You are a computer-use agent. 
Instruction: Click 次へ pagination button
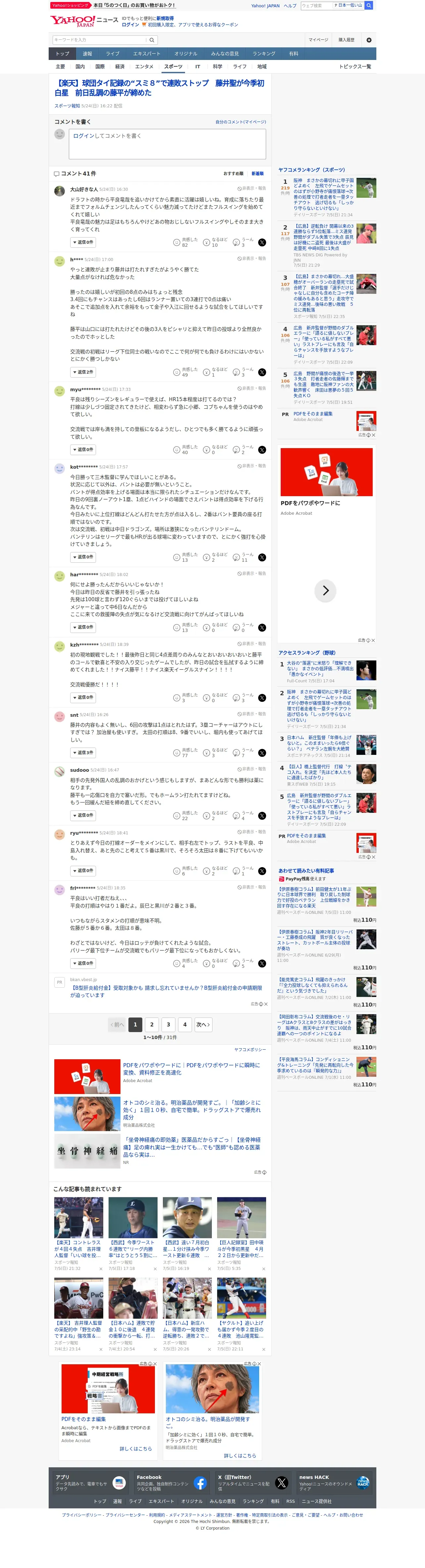[x=203, y=1024]
